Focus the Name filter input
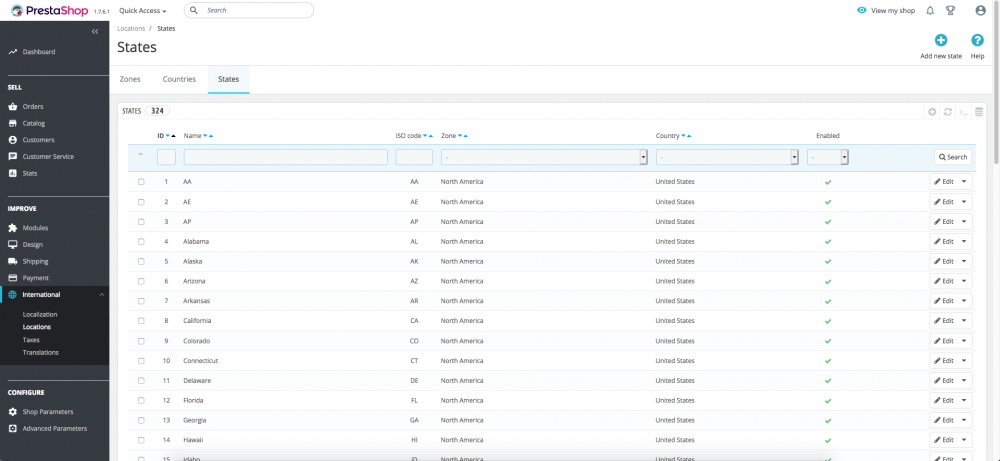The height and width of the screenshot is (461, 1000). click(x=286, y=157)
